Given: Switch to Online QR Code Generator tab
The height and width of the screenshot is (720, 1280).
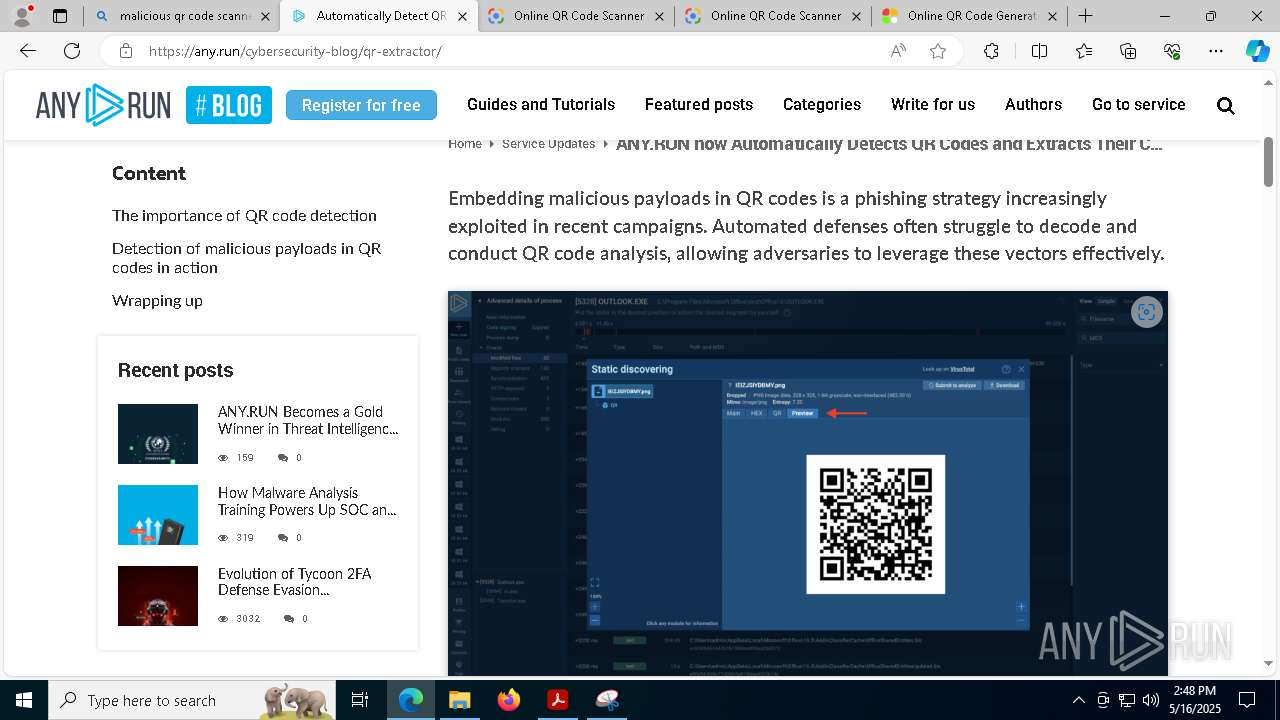Looking at the screenshot, I should (970, 16).
